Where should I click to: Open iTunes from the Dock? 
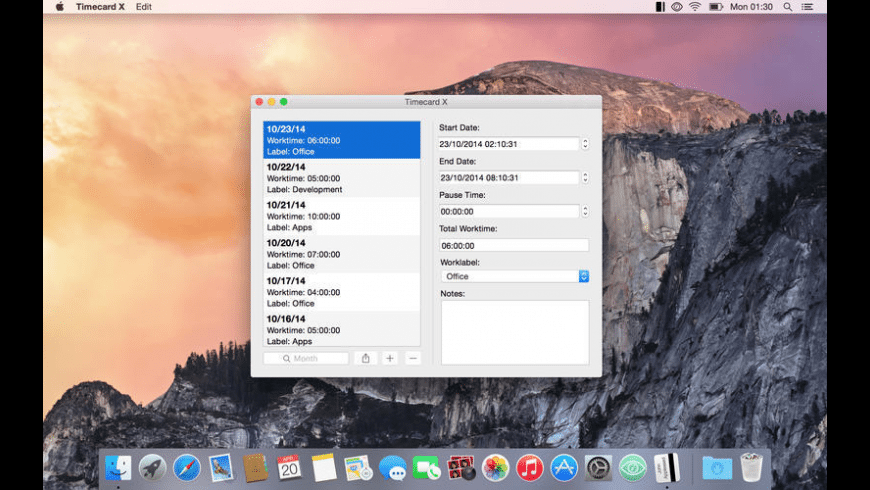(529, 468)
